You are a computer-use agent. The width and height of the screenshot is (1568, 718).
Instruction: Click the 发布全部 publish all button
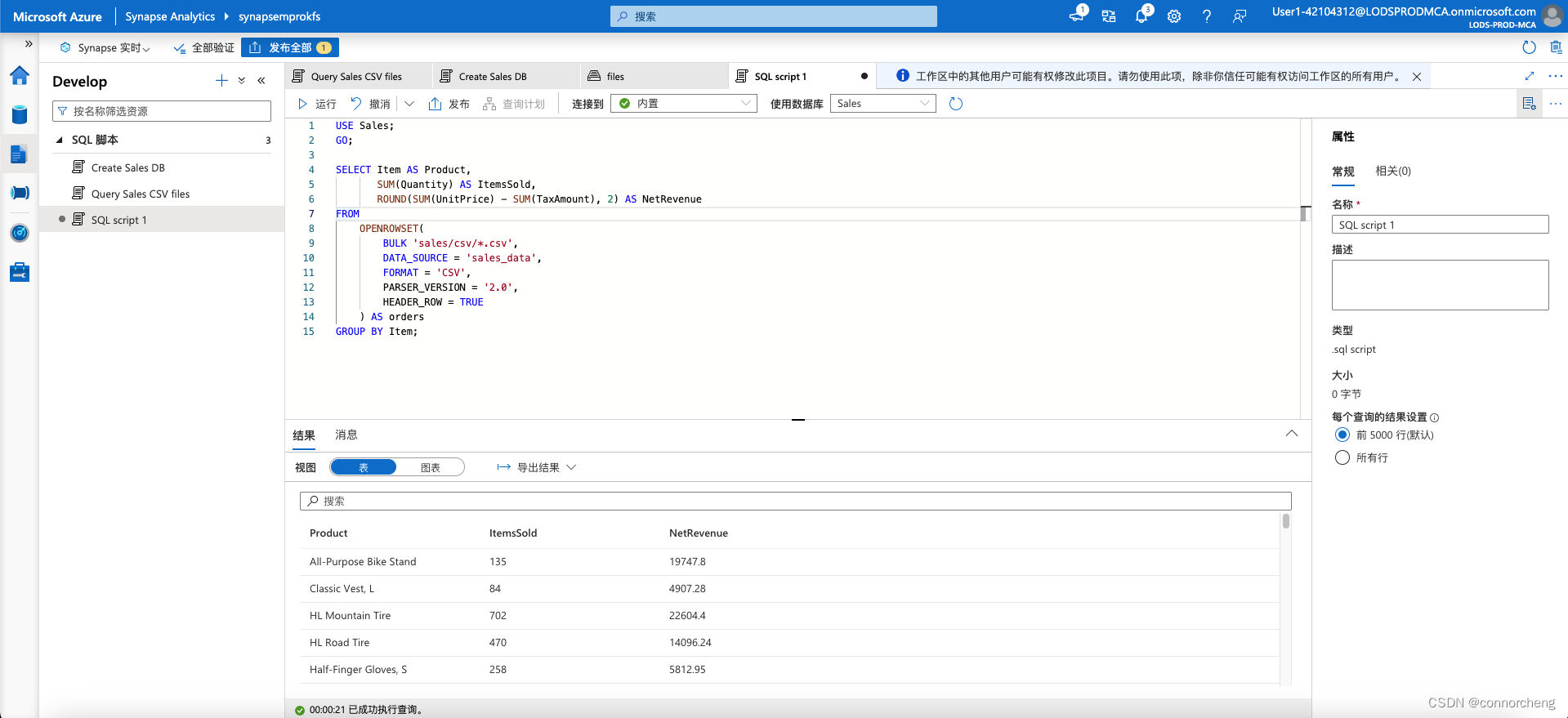pyautogui.click(x=290, y=47)
